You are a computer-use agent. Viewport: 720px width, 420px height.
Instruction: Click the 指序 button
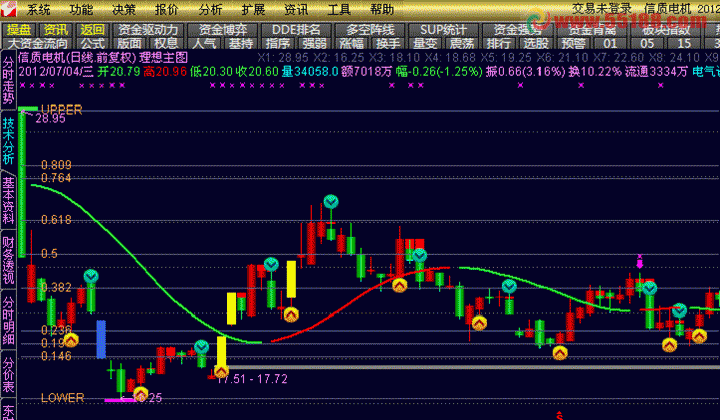pos(278,44)
